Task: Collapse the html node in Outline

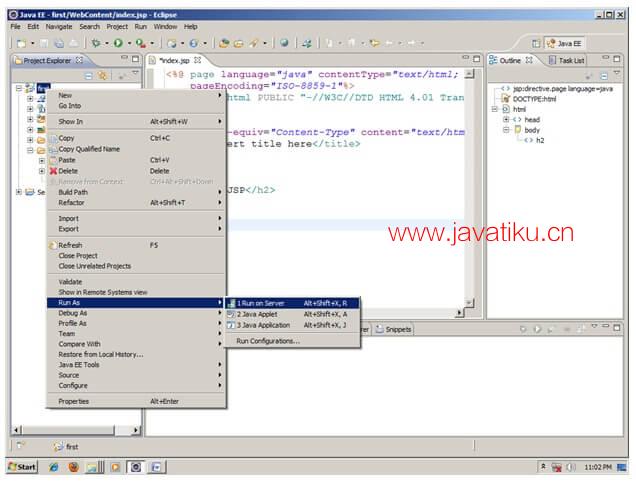Action: pos(494,109)
